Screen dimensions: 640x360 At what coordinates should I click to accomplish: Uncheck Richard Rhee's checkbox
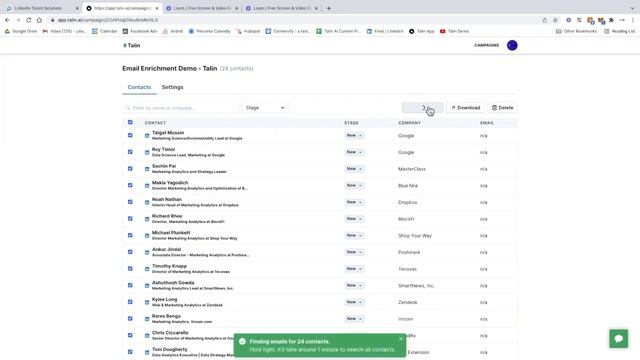tap(130, 219)
